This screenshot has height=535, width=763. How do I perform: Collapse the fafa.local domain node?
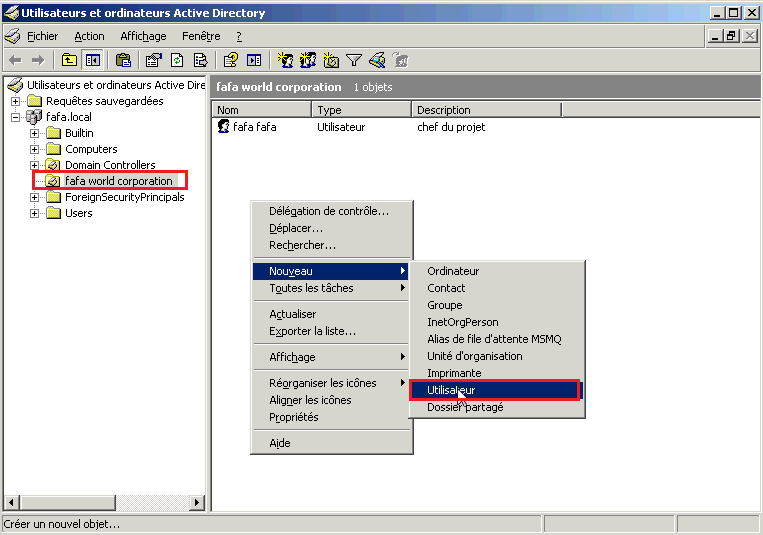pos(16,117)
